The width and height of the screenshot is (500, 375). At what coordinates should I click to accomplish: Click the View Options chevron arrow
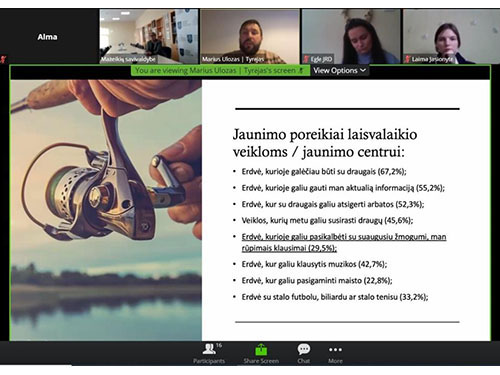(363, 70)
